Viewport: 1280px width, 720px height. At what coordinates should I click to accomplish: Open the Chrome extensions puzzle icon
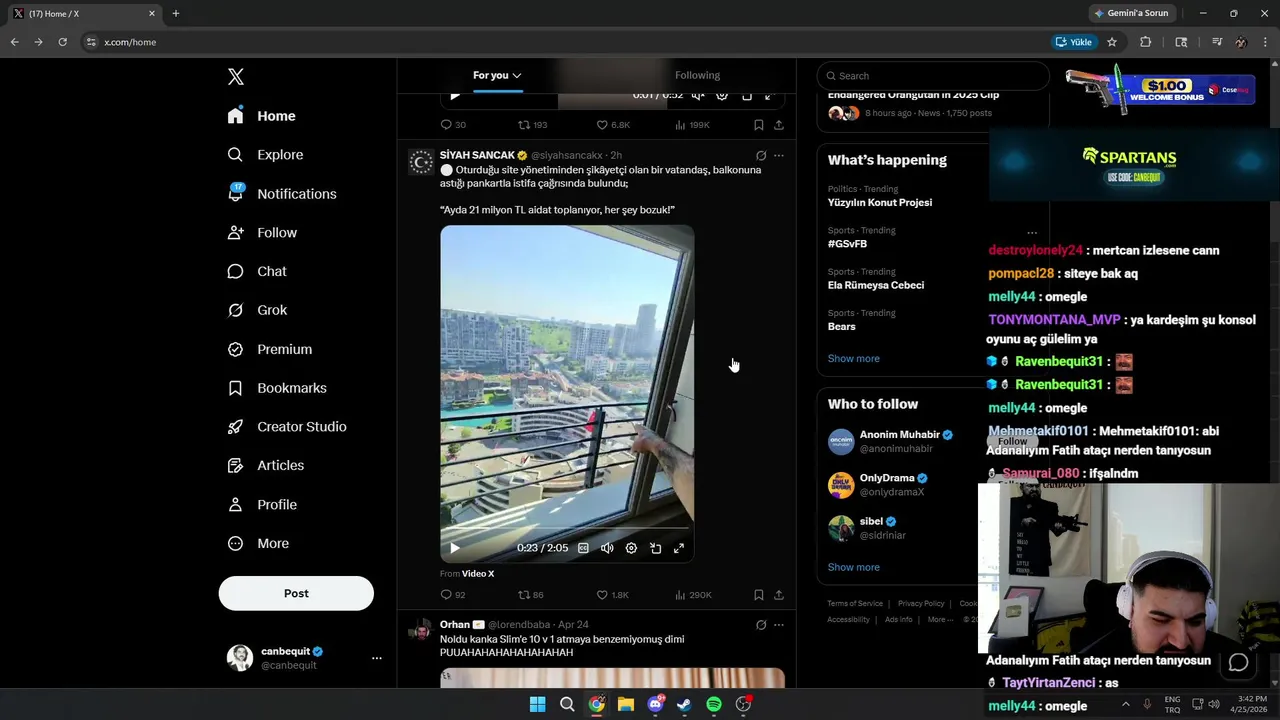(1146, 42)
